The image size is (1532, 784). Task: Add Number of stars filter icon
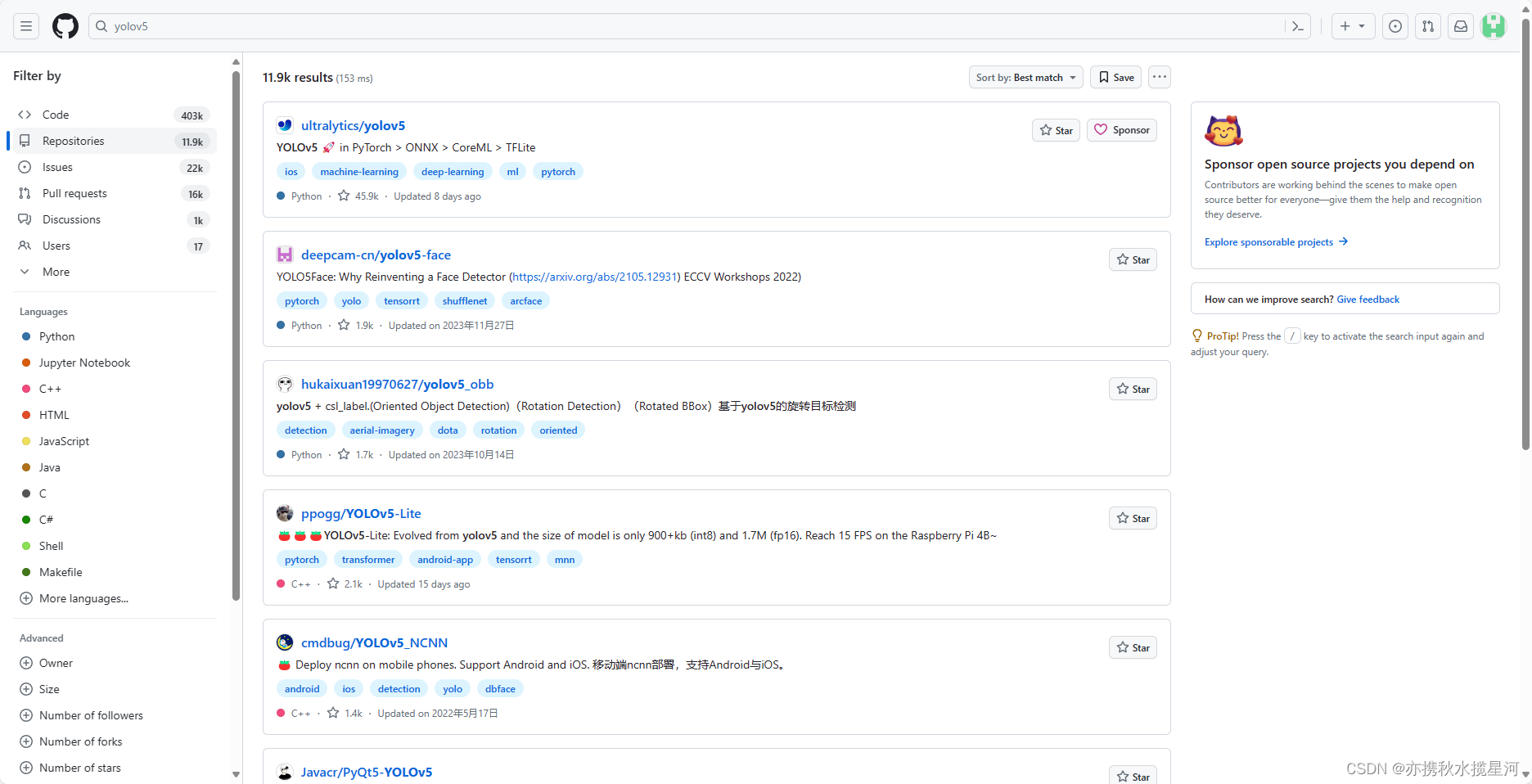(26, 768)
